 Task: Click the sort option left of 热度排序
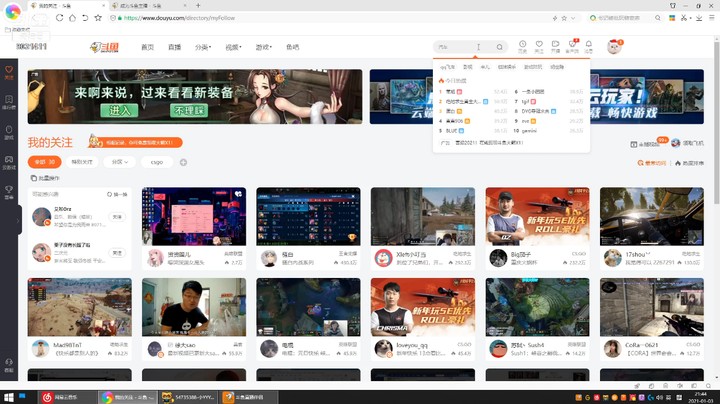(x=651, y=163)
